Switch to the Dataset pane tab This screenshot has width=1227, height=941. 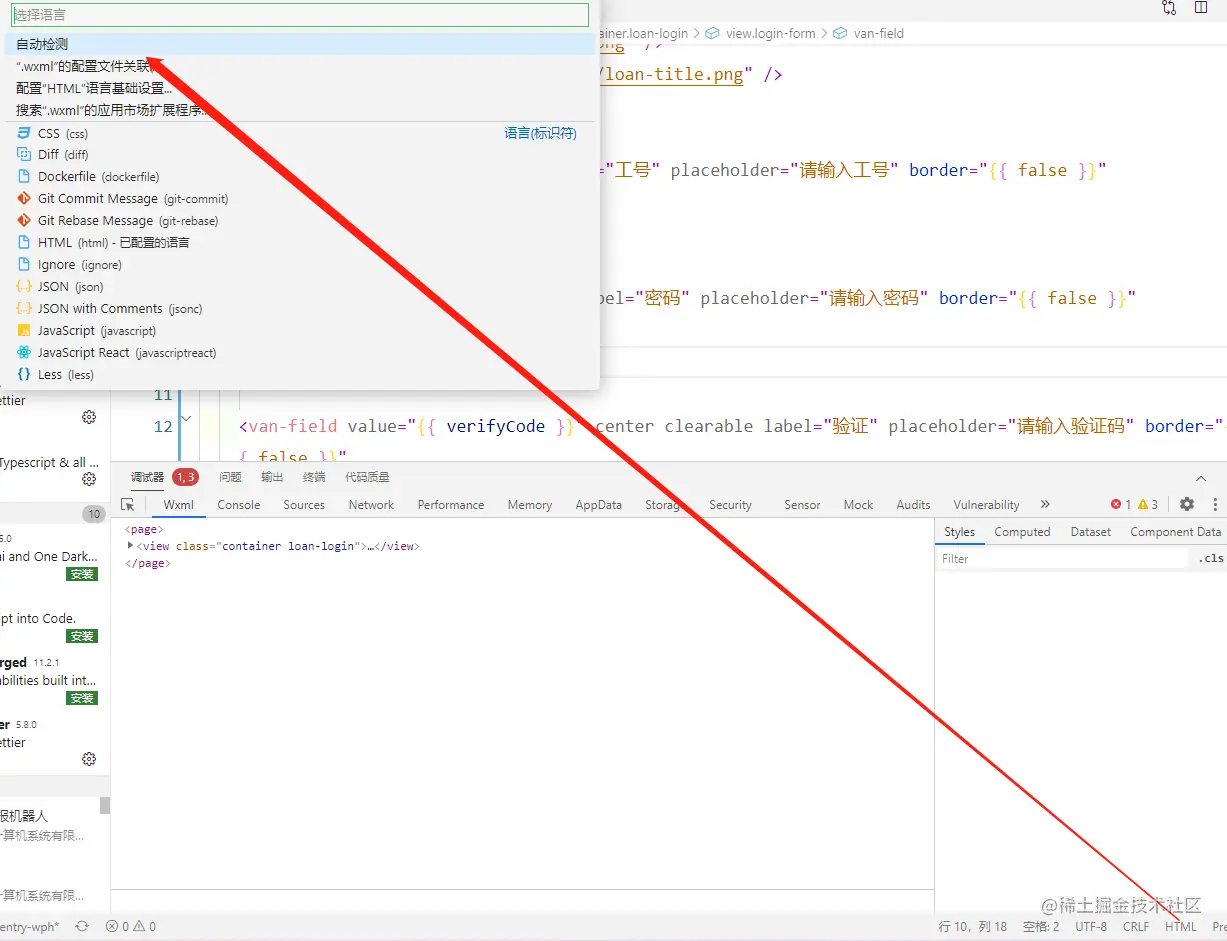coord(1091,532)
